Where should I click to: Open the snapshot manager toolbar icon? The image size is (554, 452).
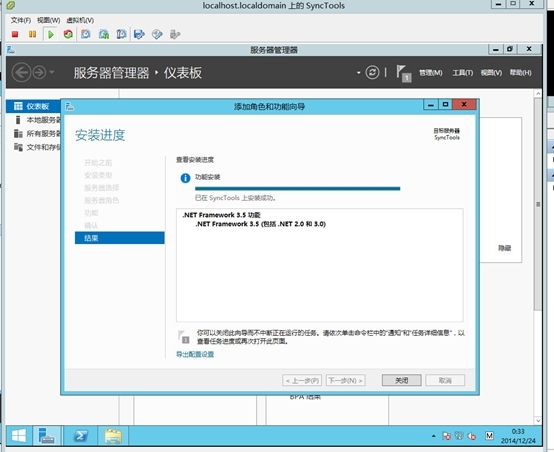coord(121,34)
